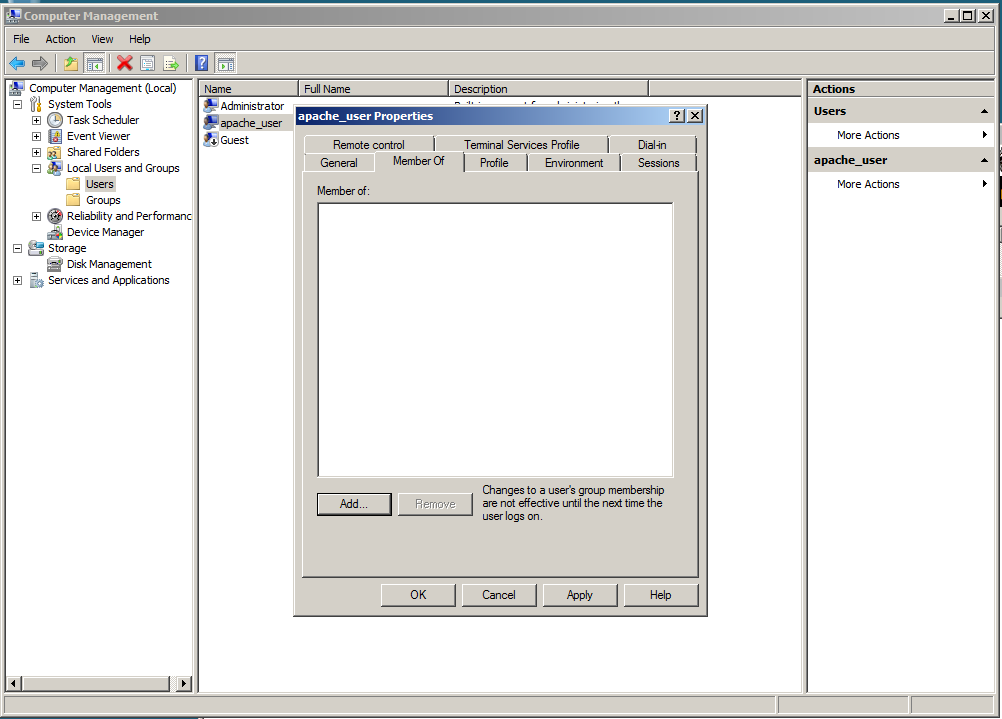Viewport: 1002px width, 719px height.
Task: Open the Help menu
Action: [139, 39]
